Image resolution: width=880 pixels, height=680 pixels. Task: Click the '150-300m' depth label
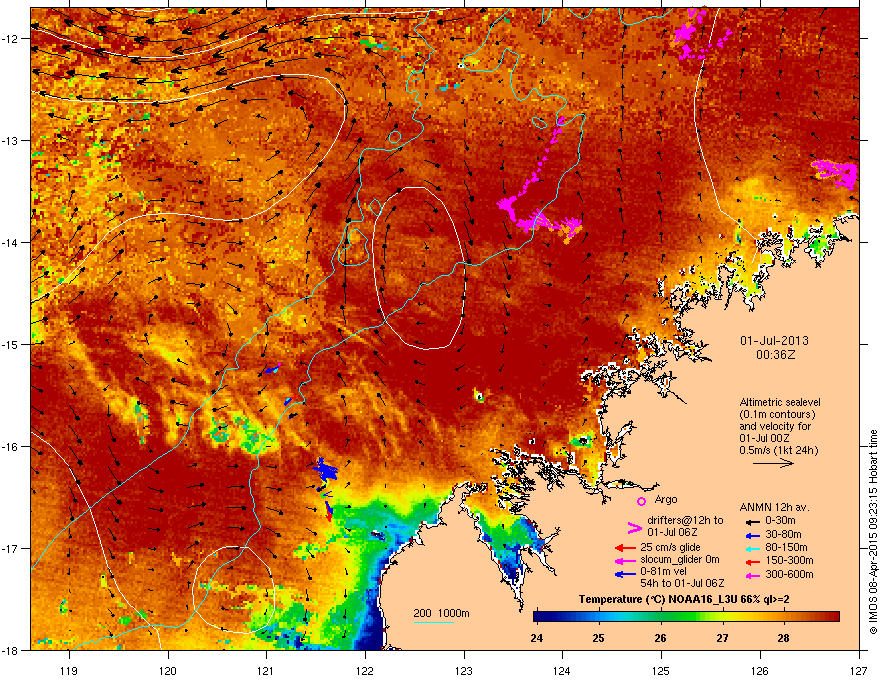789,560
